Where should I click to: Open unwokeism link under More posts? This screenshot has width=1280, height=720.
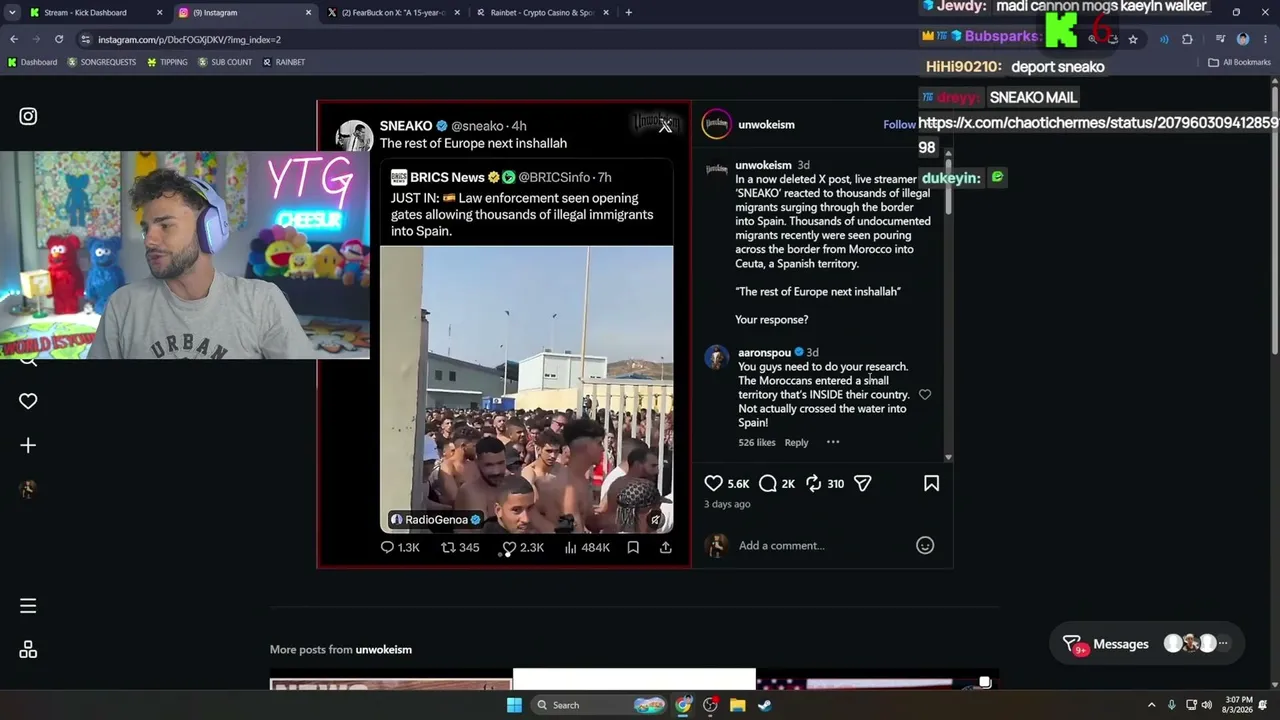(384, 650)
